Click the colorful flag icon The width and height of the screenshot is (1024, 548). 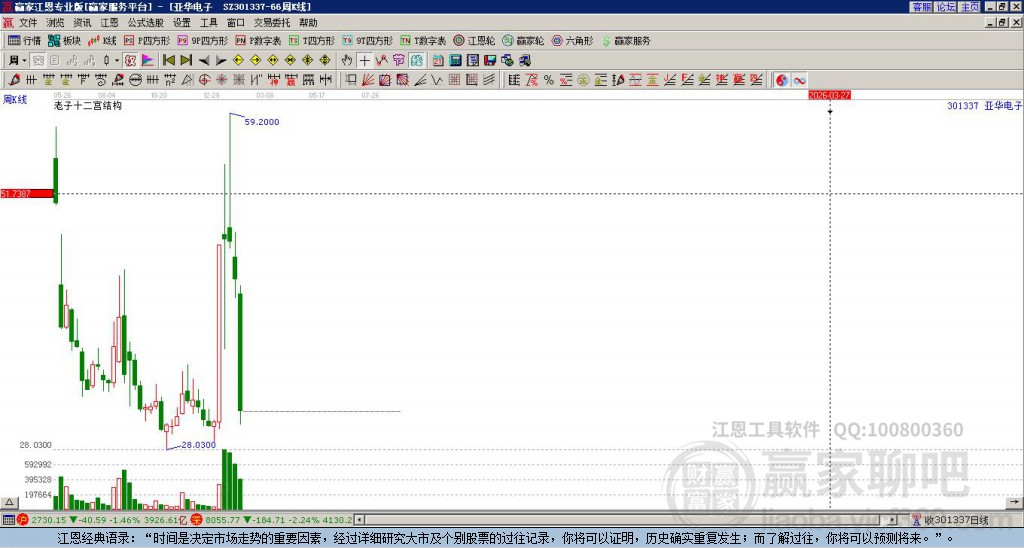click(x=148, y=61)
